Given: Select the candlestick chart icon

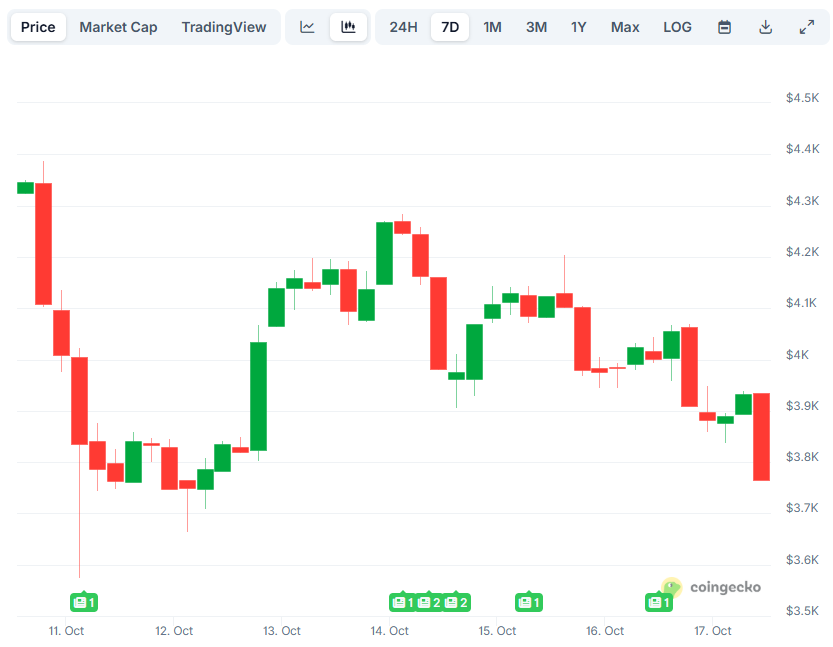Looking at the screenshot, I should click(348, 27).
